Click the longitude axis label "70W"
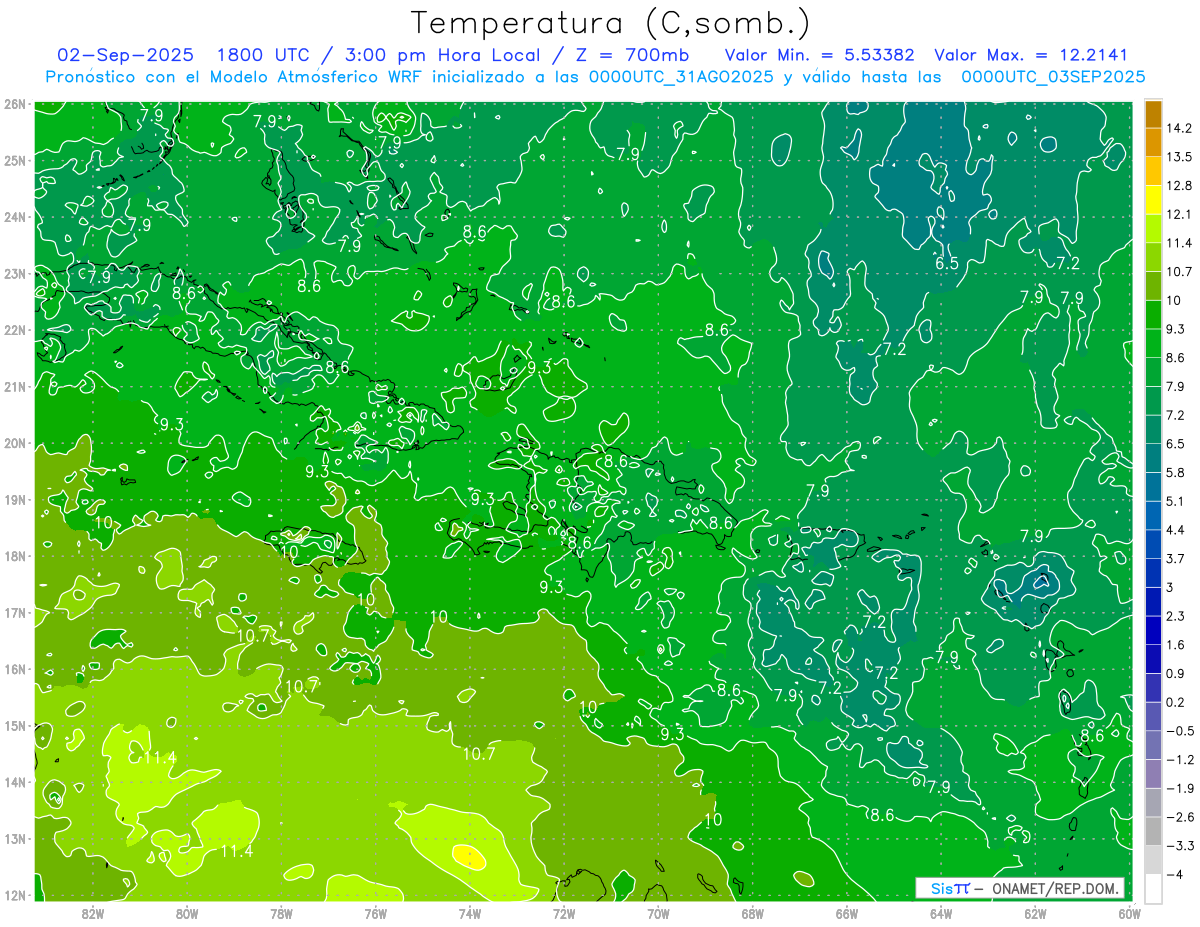Image resolution: width=1200 pixels, height=927 pixels. 658,913
